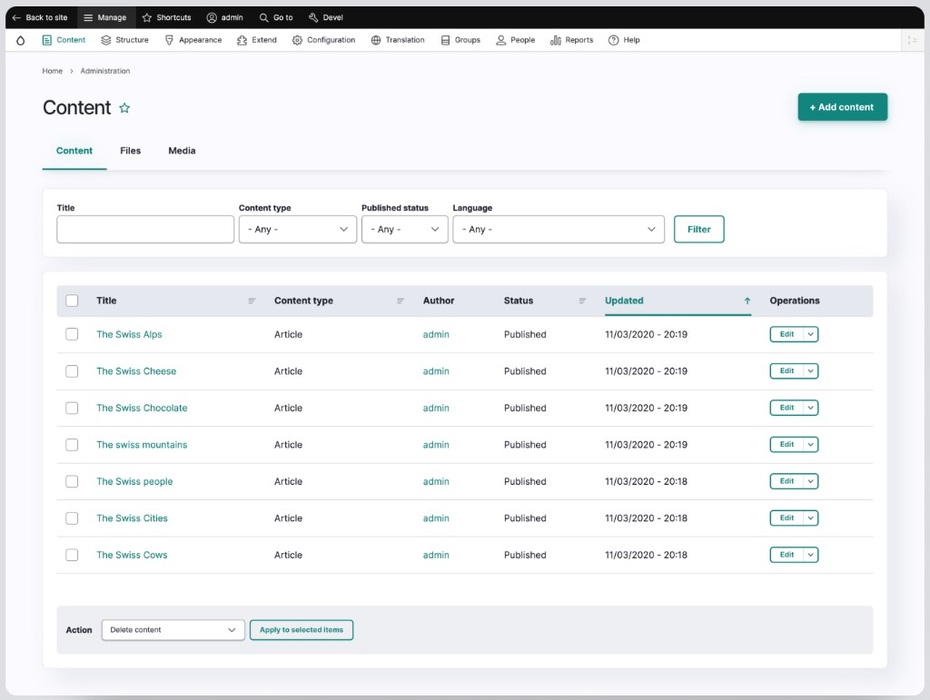
Task: Click into the Title filter field
Action: click(x=145, y=230)
